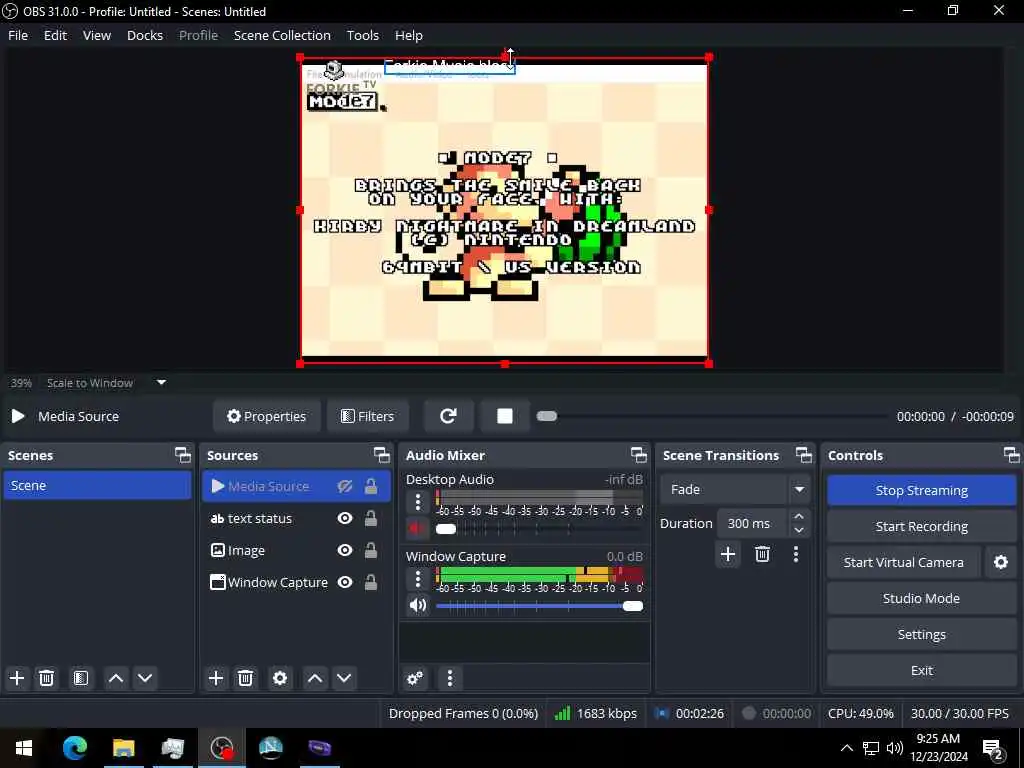Viewport: 1024px width, 768px height.
Task: Open media source Properties
Action: click(x=266, y=416)
